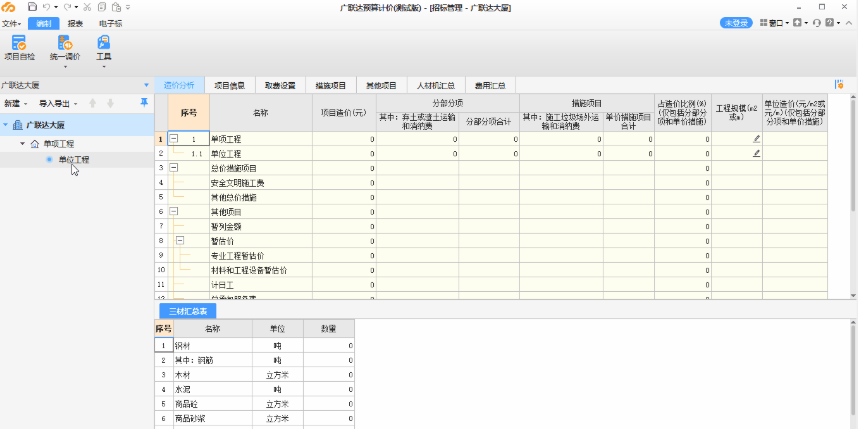Pin the left project panel
Viewport: 858px width, 429px height.
pyautogui.click(x=144, y=103)
